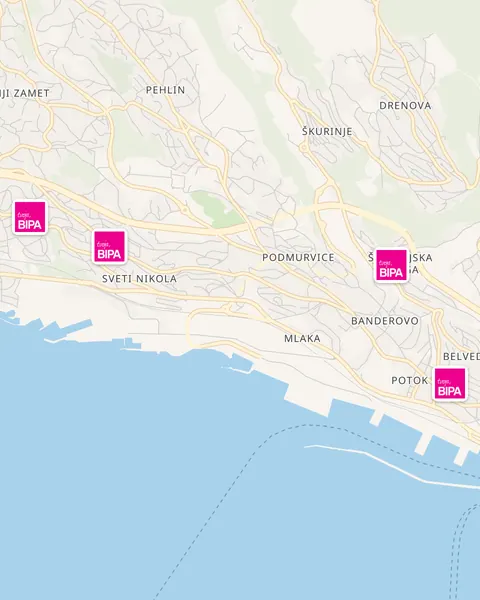Select the BIPA marker beside Potok
The image size is (480, 600).
click(x=450, y=384)
